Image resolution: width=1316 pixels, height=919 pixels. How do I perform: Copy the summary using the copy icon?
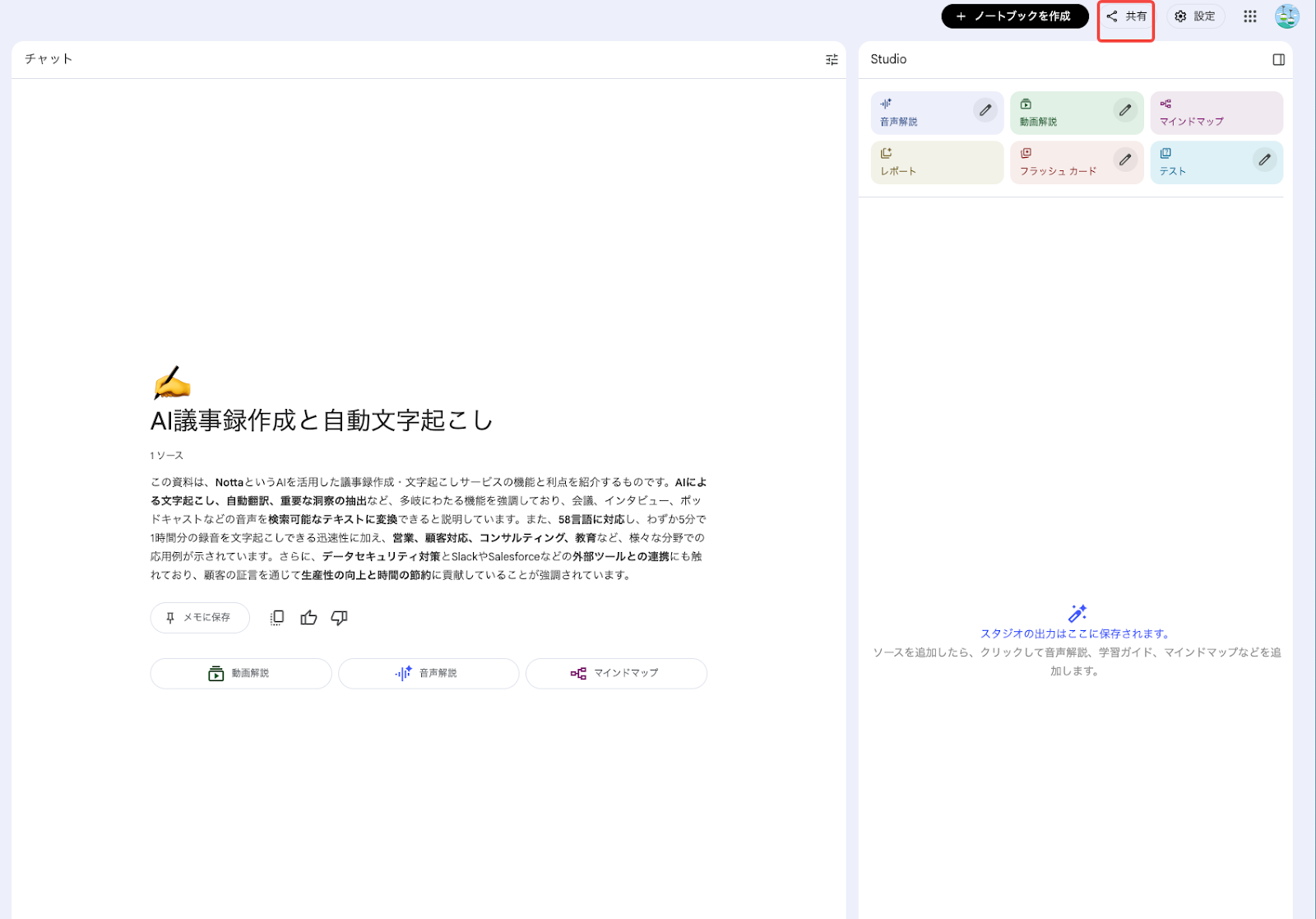(x=276, y=617)
